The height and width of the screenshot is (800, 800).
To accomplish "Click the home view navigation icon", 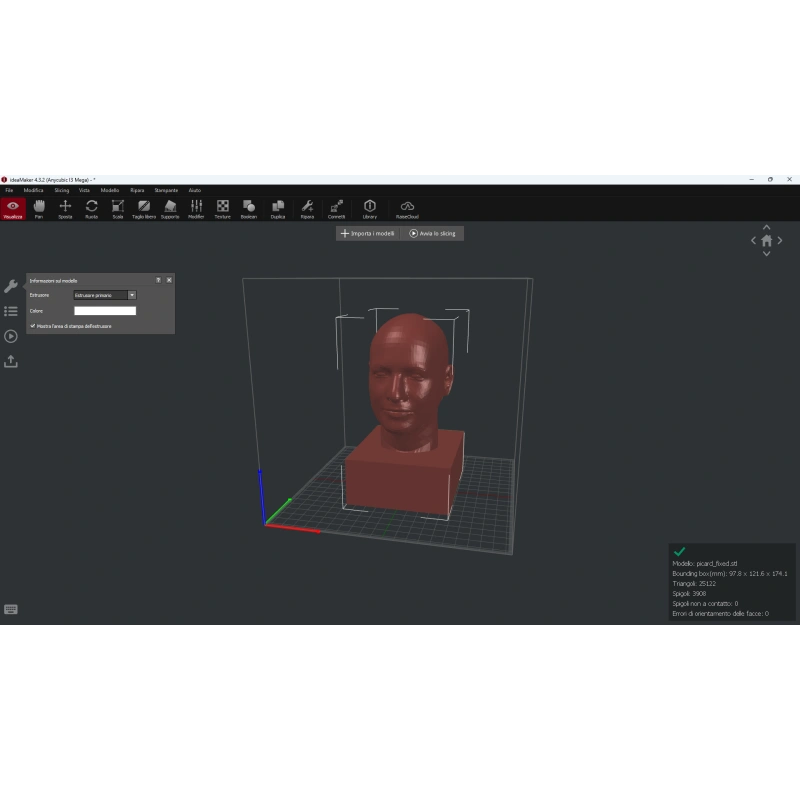I will (766, 240).
